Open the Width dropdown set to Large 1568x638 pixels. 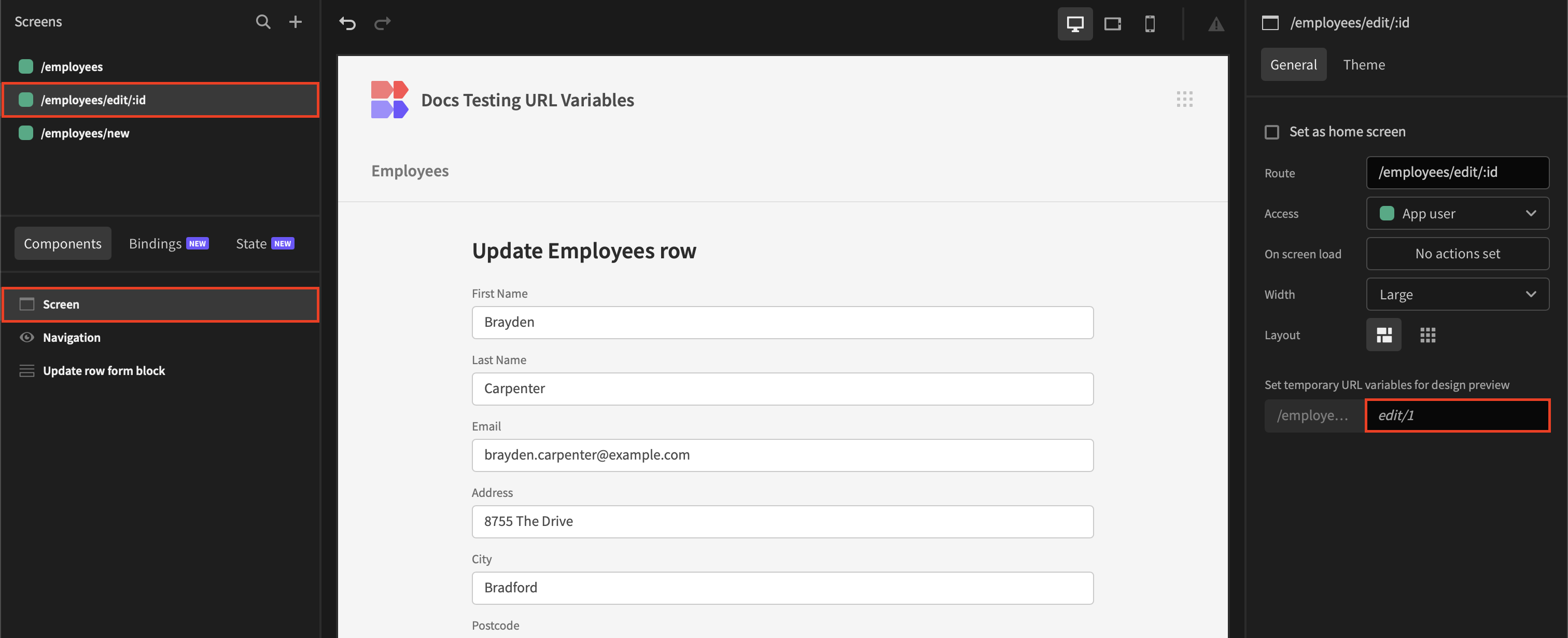1457,295
